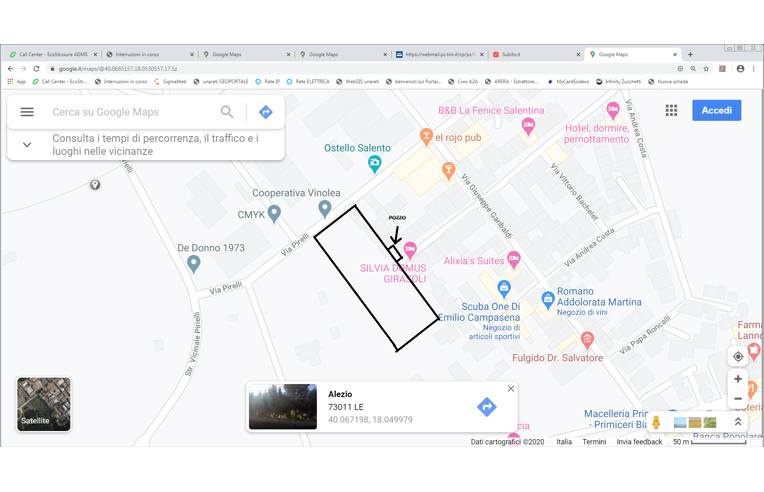Get directions to Alezio from info card
Image resolution: width=764 pixels, height=492 pixels.
(486, 406)
